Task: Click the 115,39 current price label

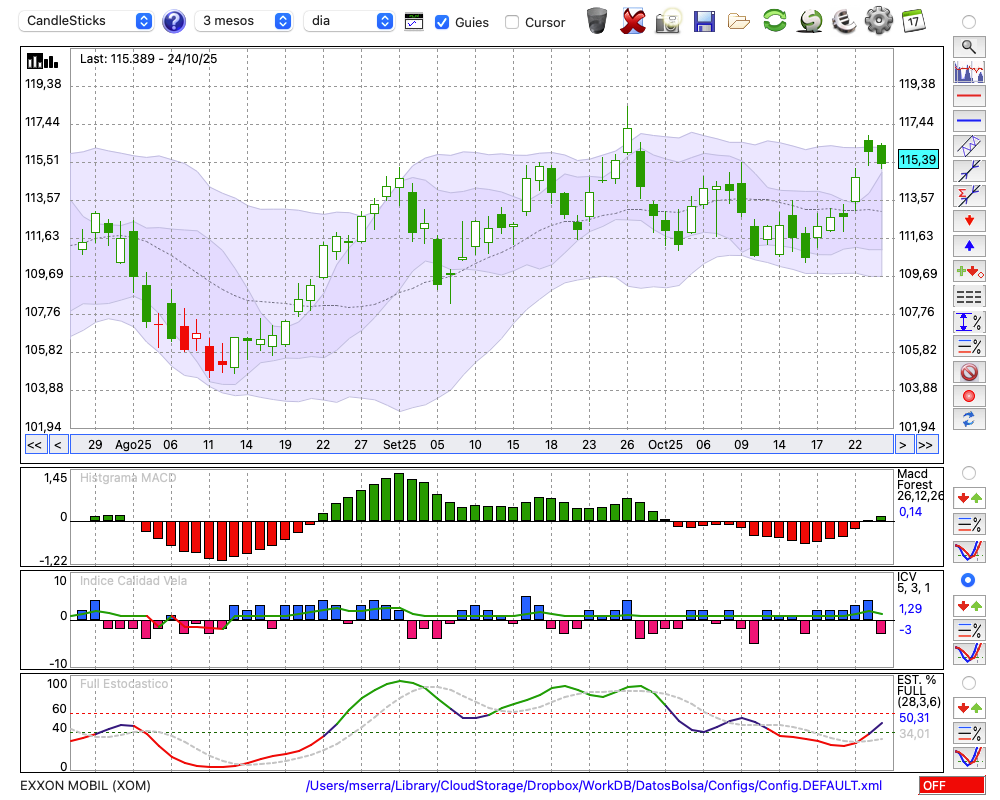Action: click(x=918, y=159)
